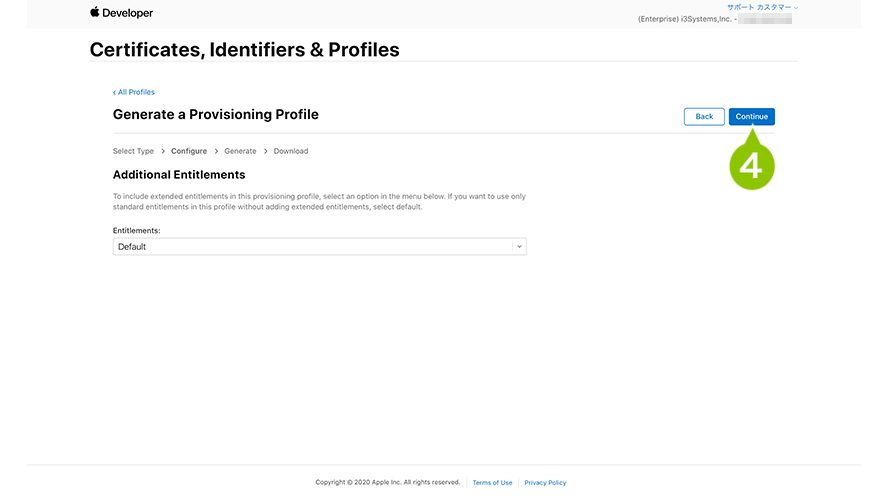Image resolution: width=889 pixels, height=500 pixels.
Task: Select the Configure breadcrumb step
Action: coord(189,151)
